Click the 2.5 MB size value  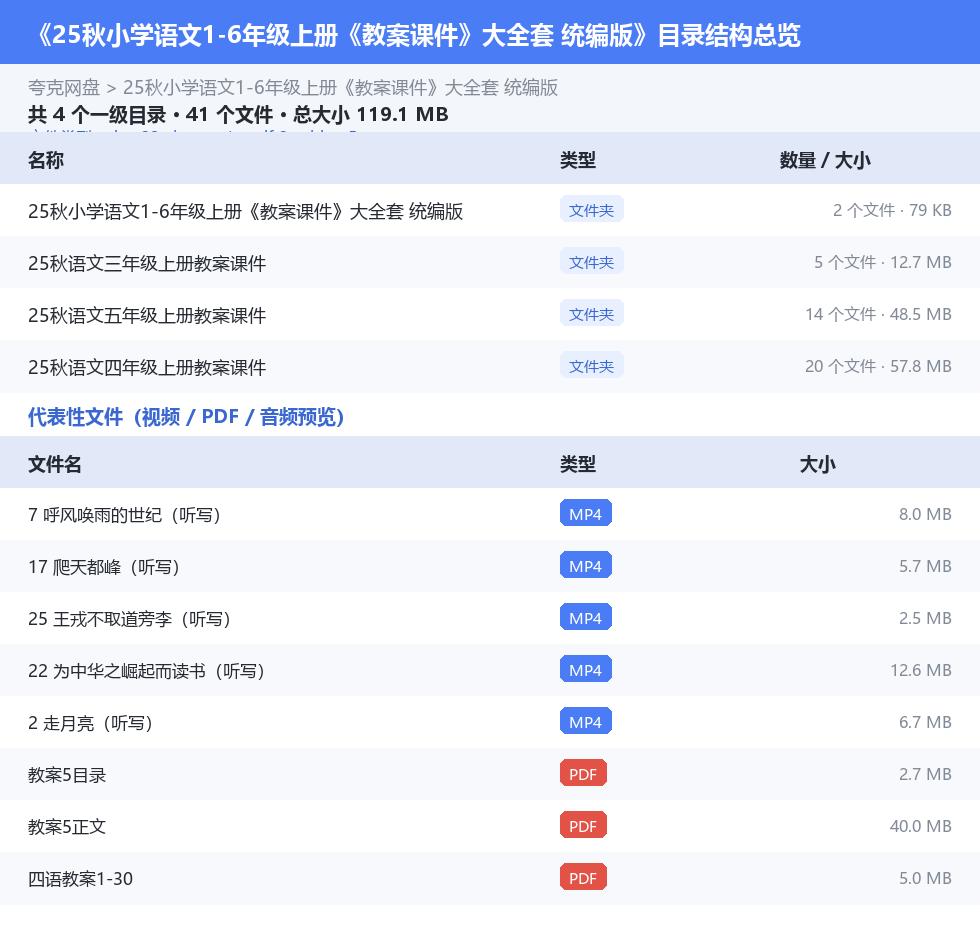925,617
